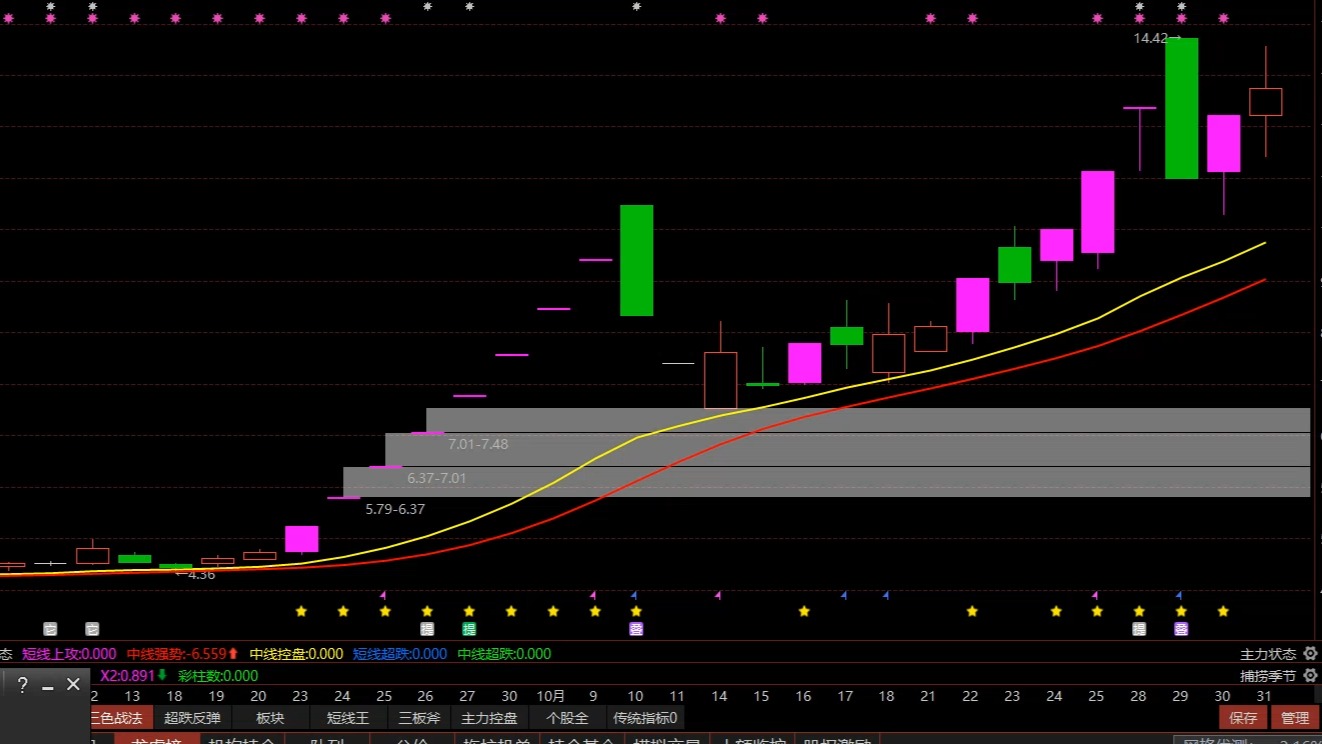Click the white snowflake marker above October 10 candle
This screenshot has width=1322, height=744.
(636, 6)
